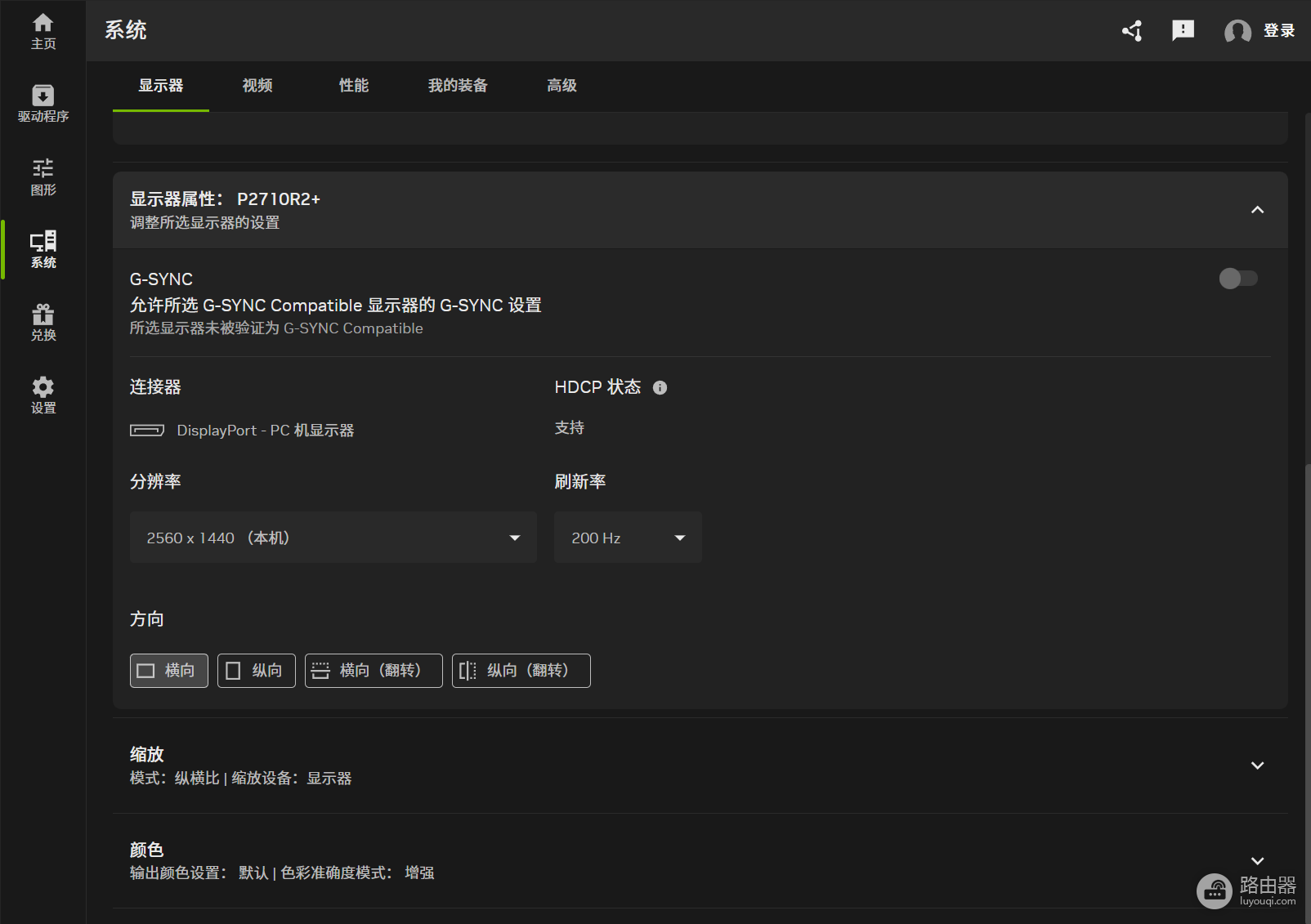Click the HDCP 支持 status value

tap(570, 428)
